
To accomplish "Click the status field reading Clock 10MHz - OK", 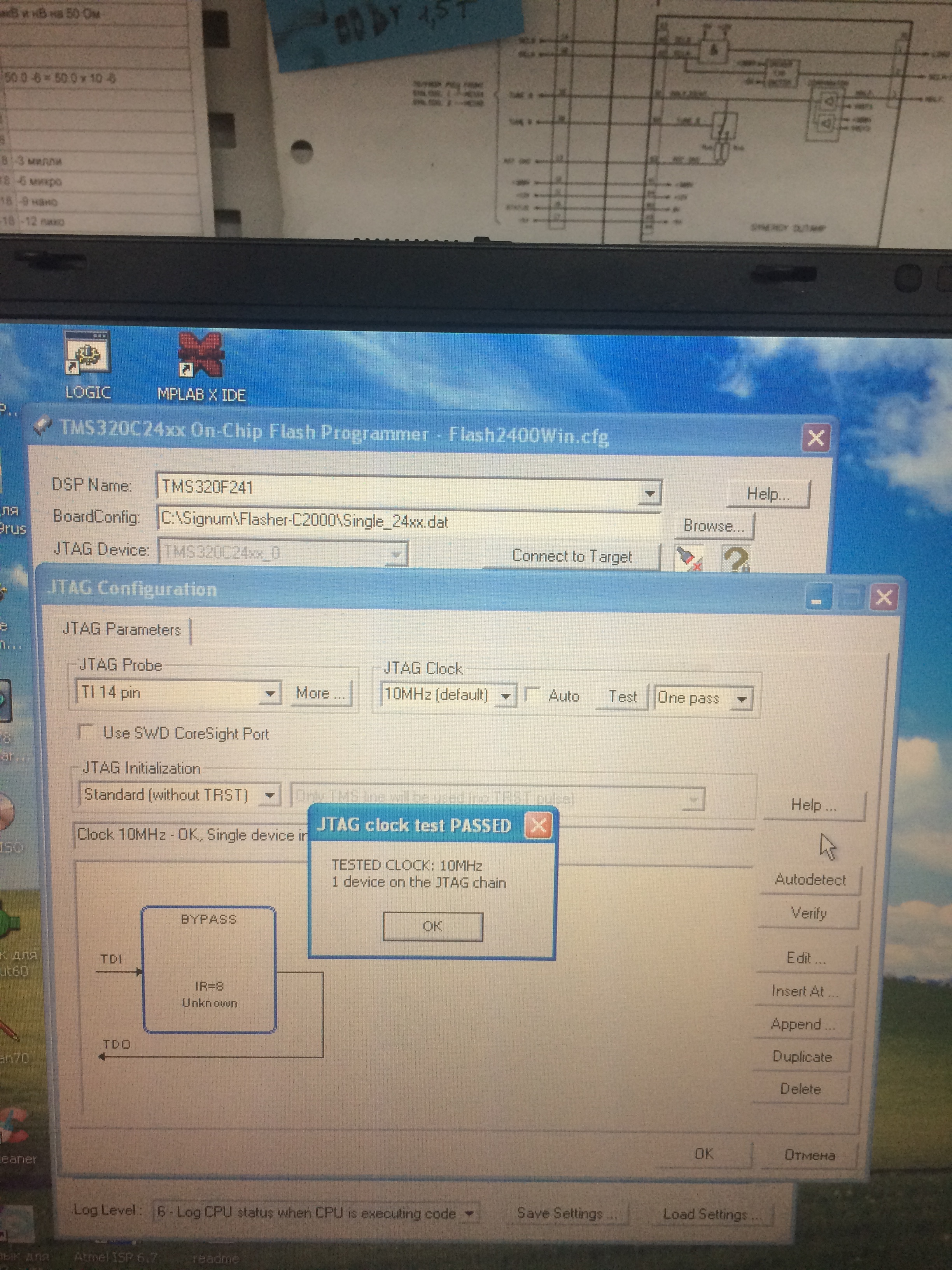I will click(193, 835).
